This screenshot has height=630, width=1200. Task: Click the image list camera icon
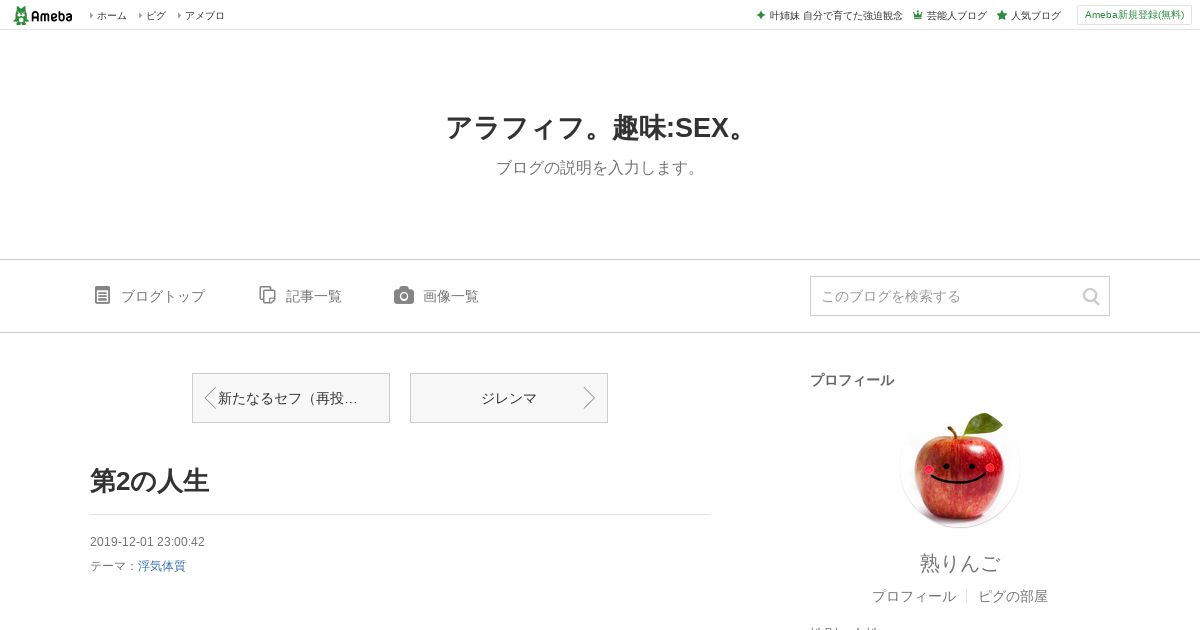(403, 295)
